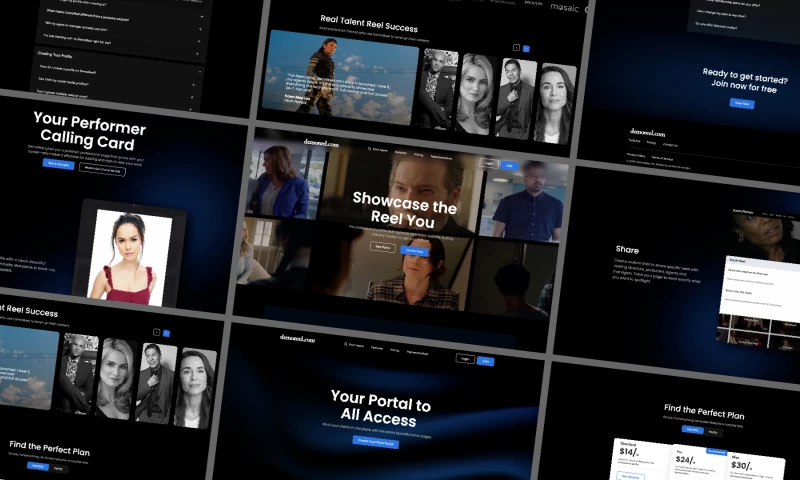Click the 'Share' heading in the right panel
This screenshot has width=800, height=480.
(x=627, y=249)
